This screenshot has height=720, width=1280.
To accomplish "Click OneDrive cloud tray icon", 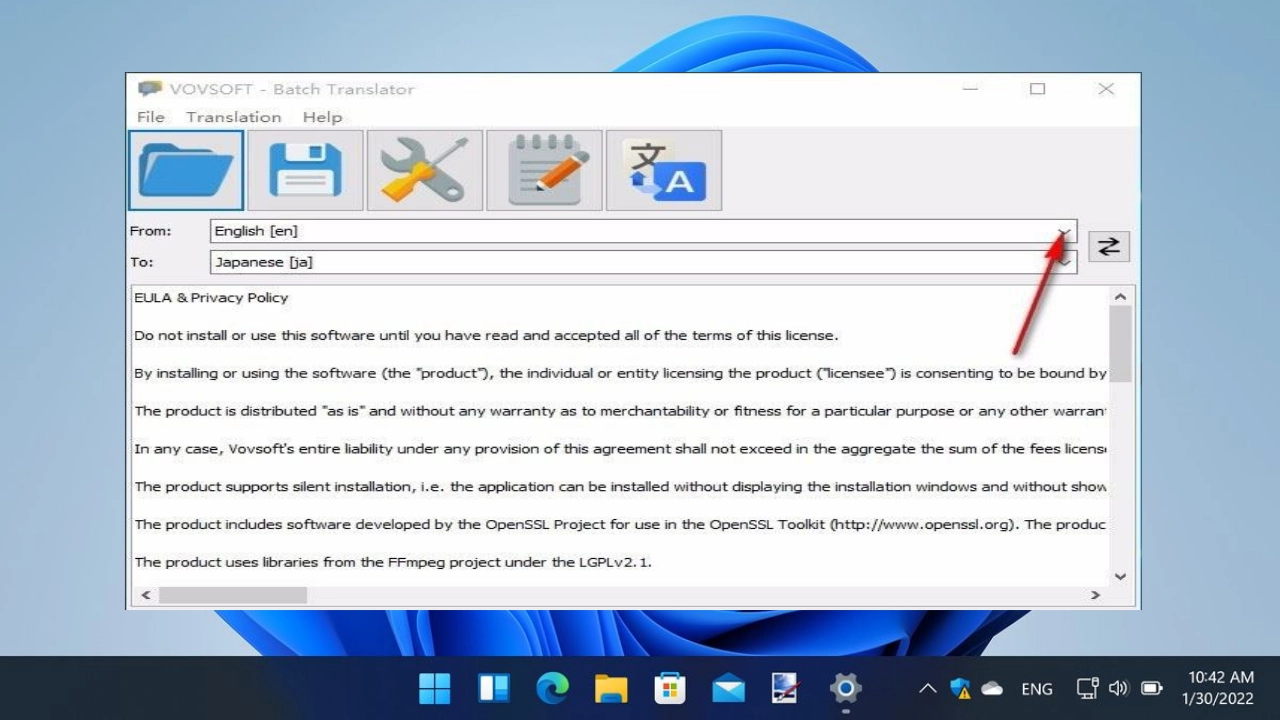I will click(x=992, y=688).
